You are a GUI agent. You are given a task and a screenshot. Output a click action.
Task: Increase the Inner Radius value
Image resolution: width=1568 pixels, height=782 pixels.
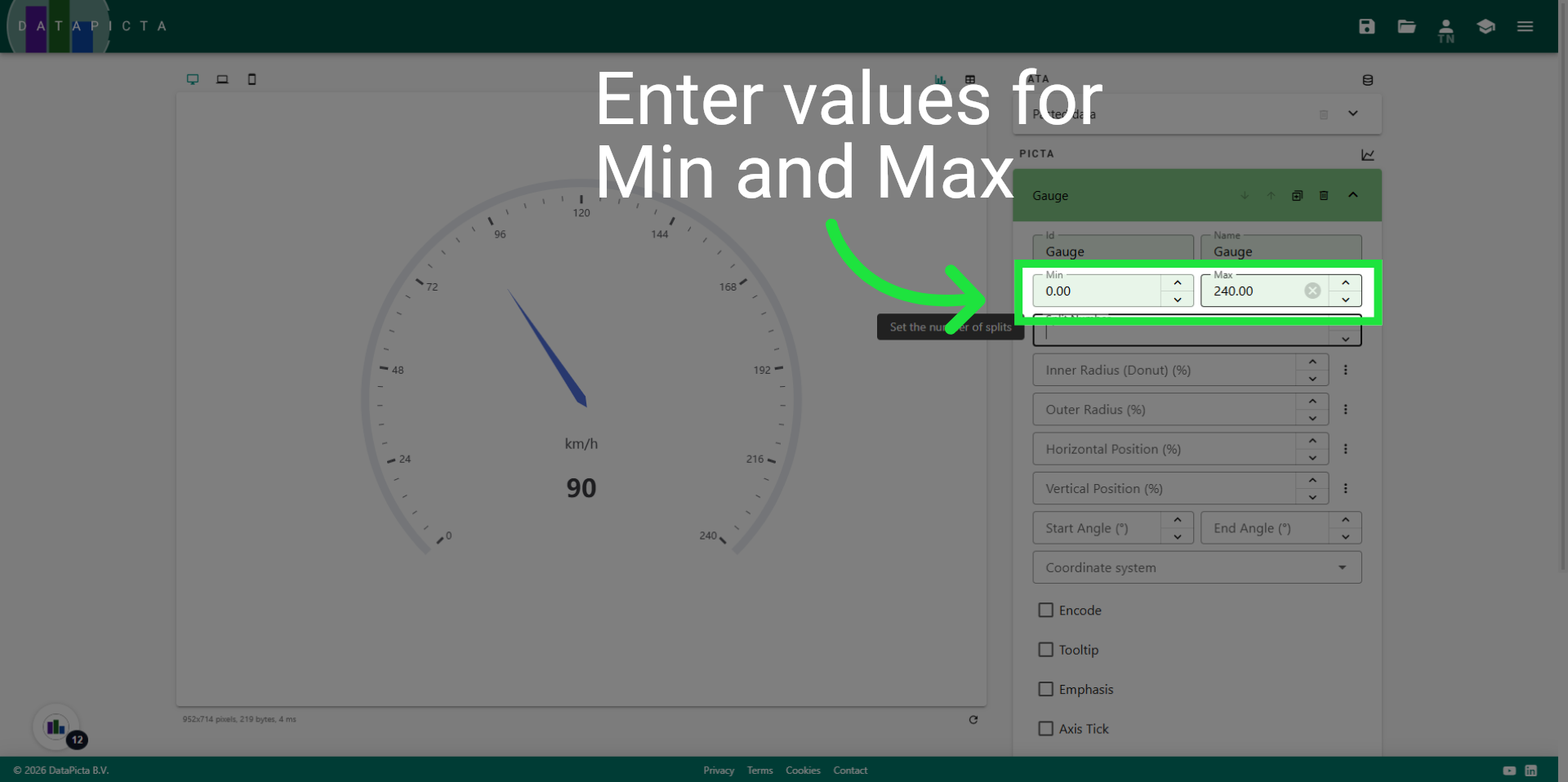tap(1312, 362)
